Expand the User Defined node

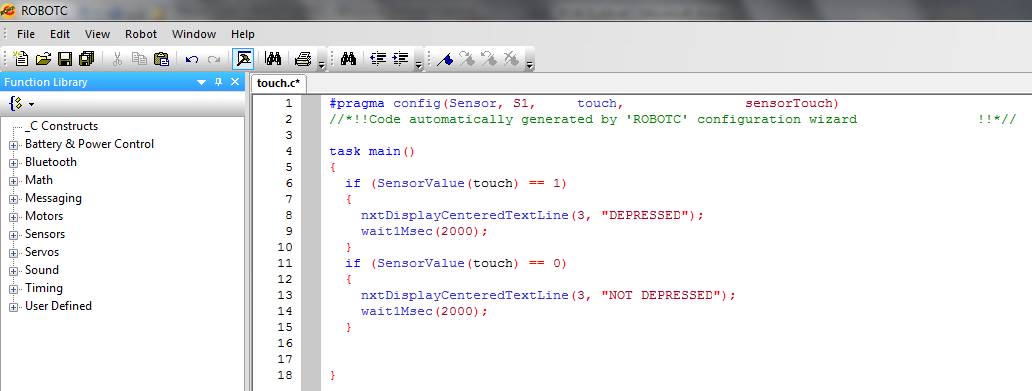14,307
